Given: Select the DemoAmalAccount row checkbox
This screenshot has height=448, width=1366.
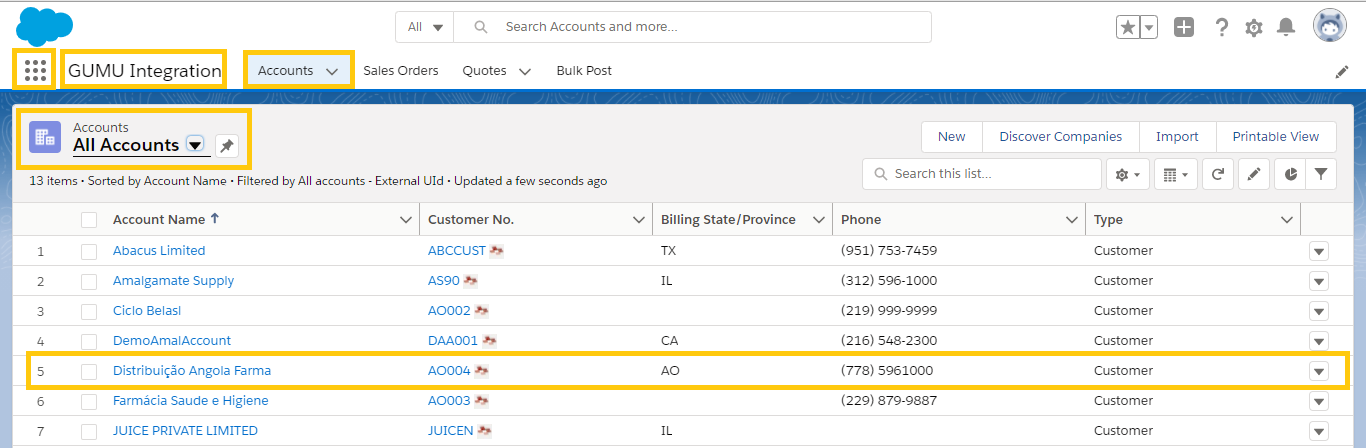Looking at the screenshot, I should tap(89, 341).
